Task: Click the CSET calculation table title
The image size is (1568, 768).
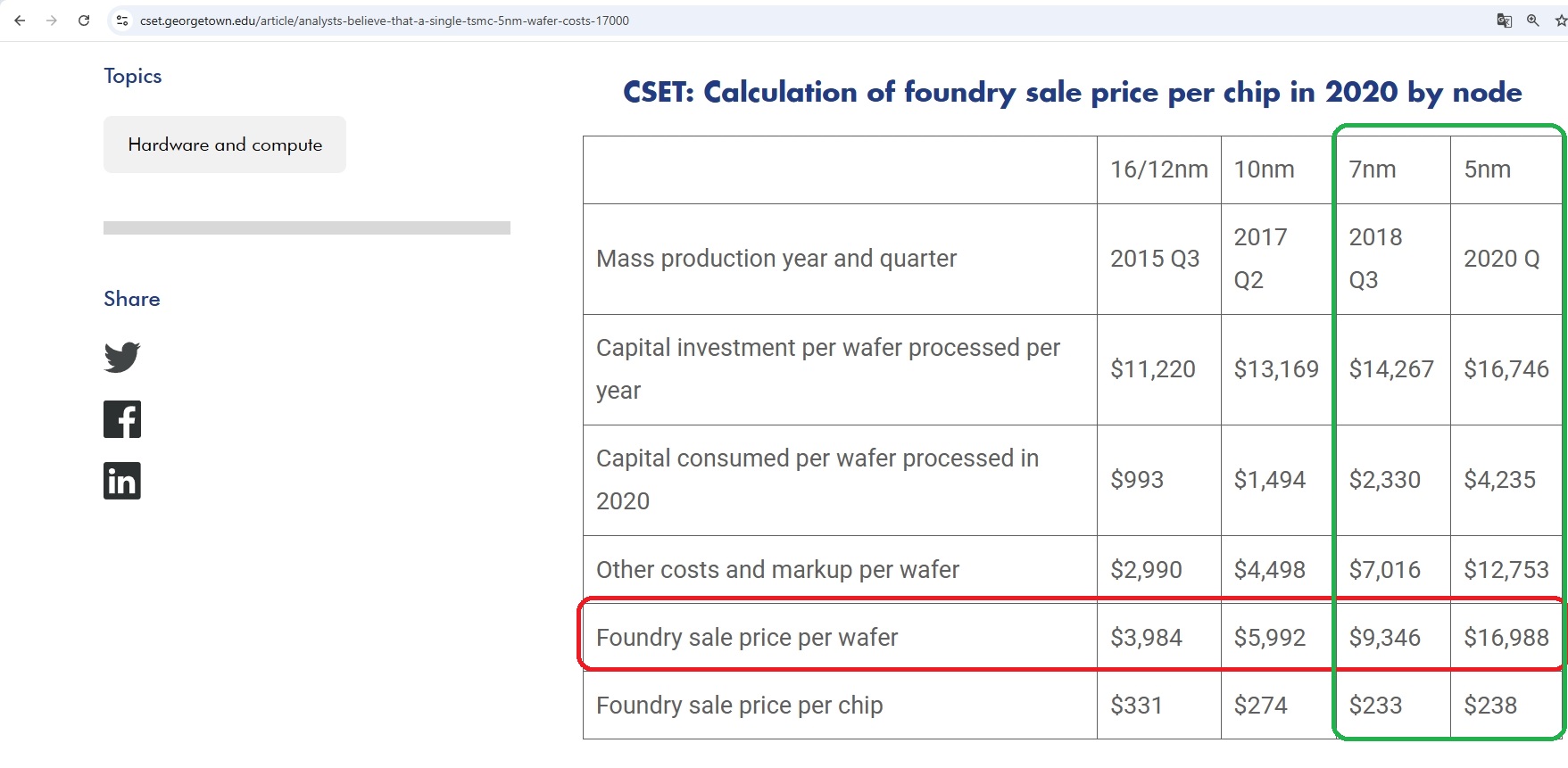Action: point(1072,92)
